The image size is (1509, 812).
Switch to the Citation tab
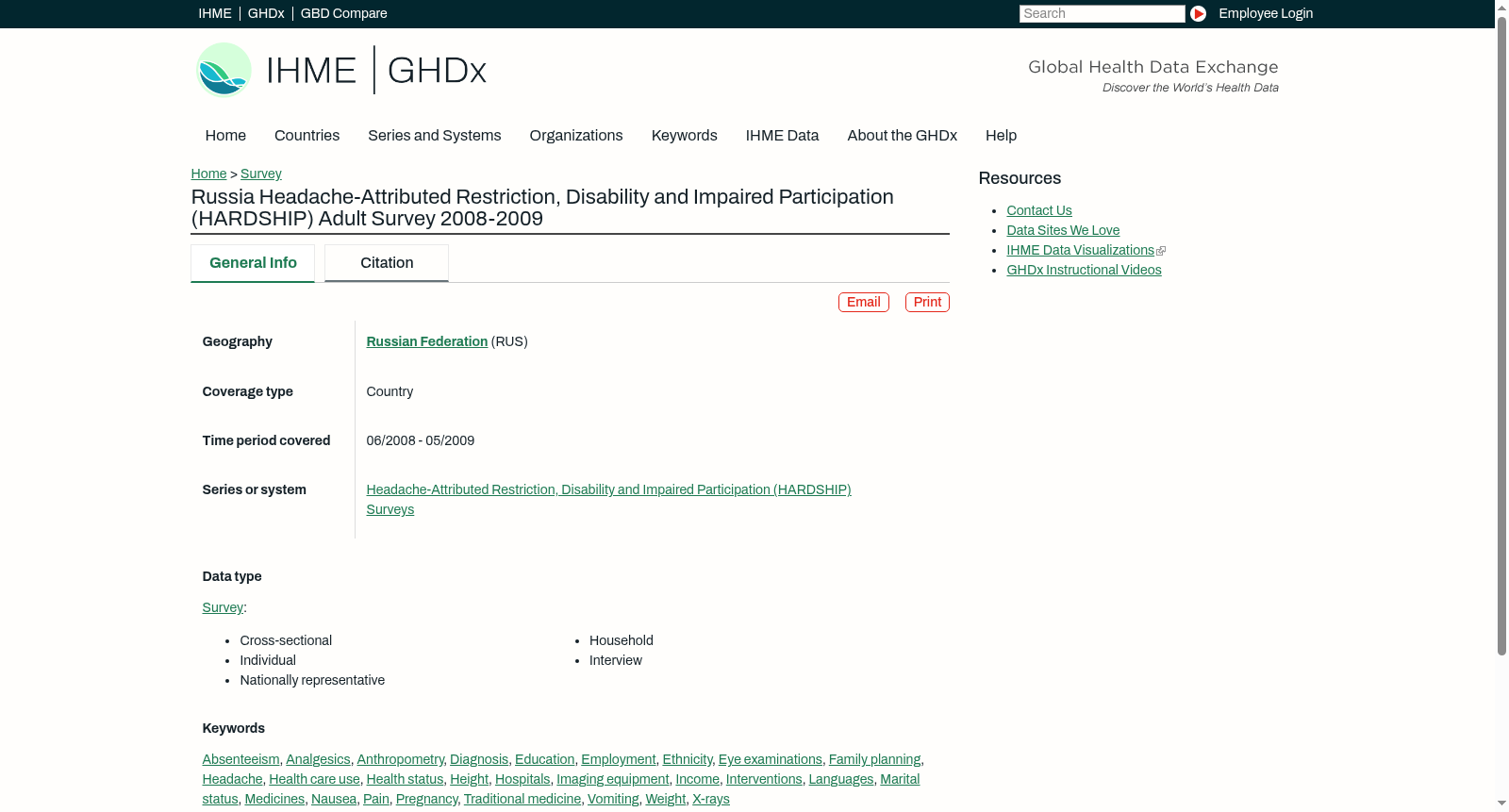[x=387, y=263]
